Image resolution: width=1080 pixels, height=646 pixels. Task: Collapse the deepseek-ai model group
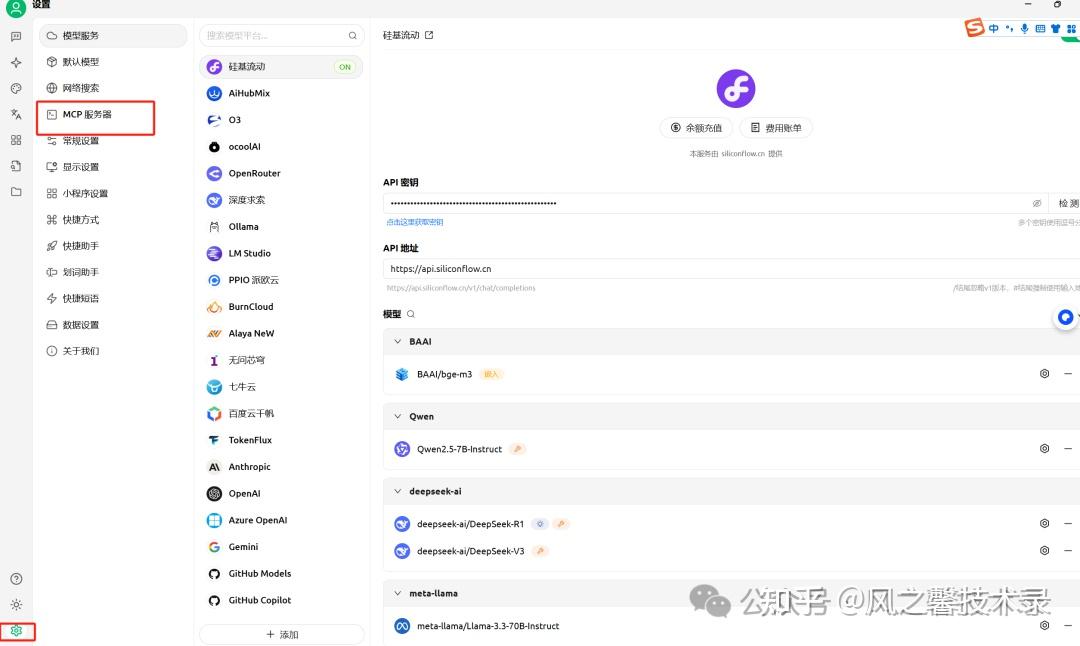[397, 492]
